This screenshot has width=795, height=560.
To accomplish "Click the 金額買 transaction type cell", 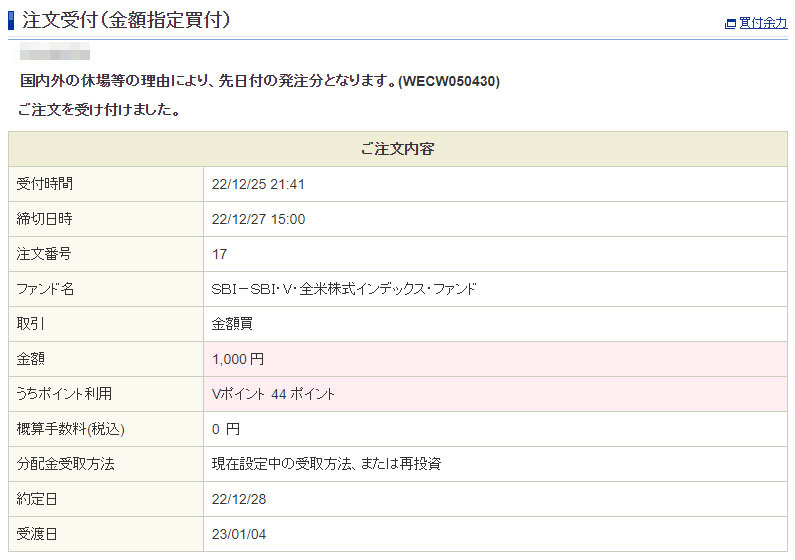I will tap(232, 324).
